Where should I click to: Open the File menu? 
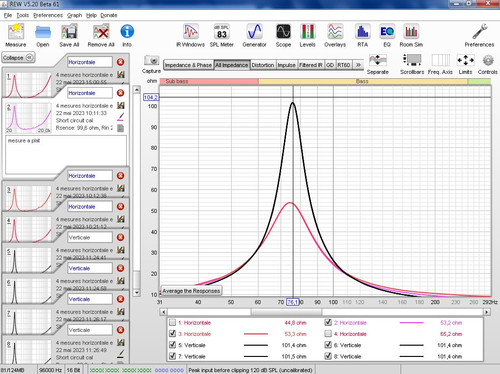point(8,15)
